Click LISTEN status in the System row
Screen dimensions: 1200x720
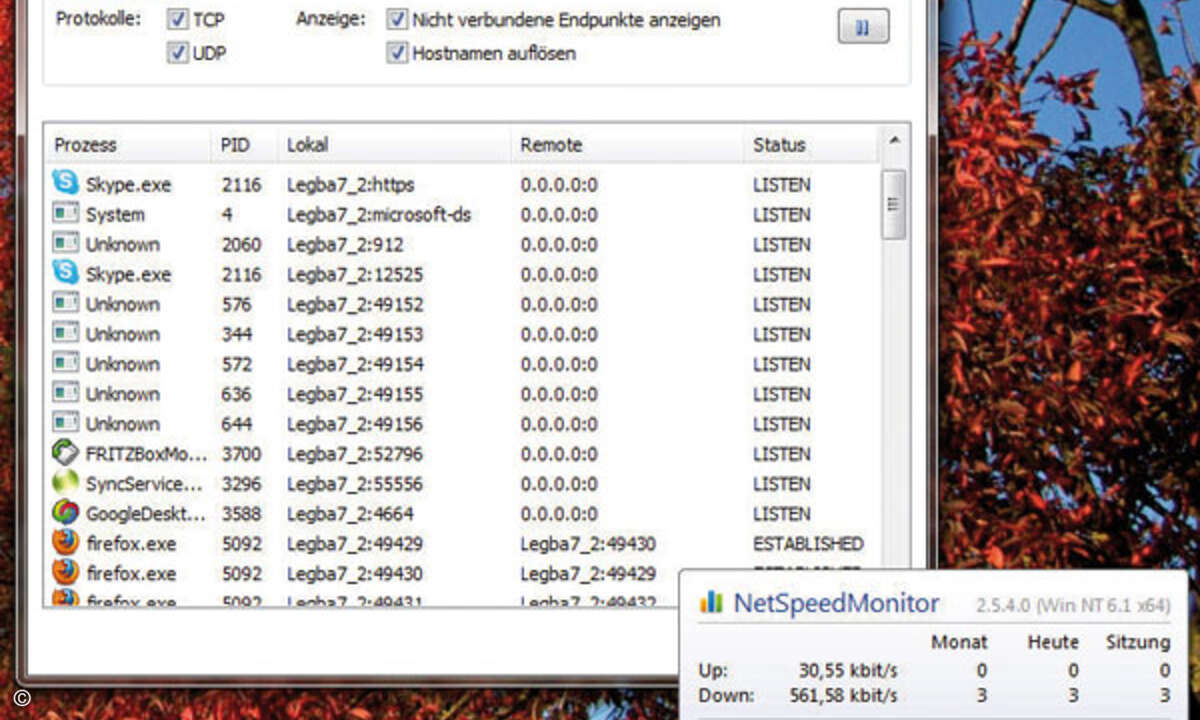[782, 215]
